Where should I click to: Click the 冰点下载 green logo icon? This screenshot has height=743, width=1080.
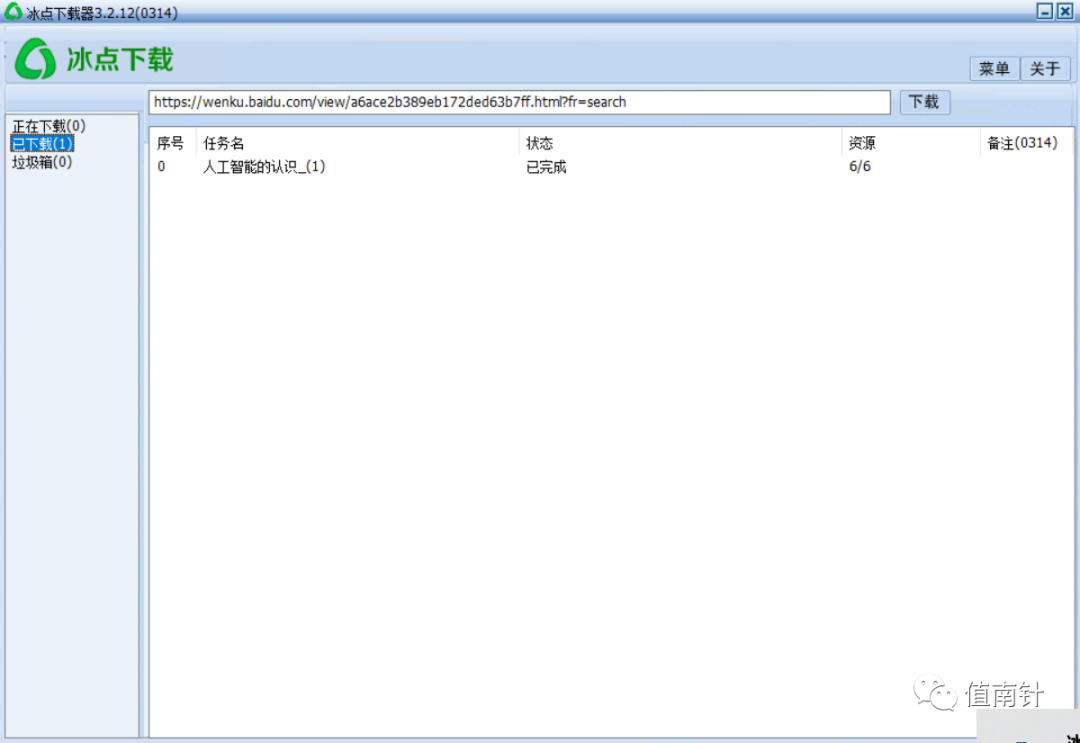coord(36,59)
